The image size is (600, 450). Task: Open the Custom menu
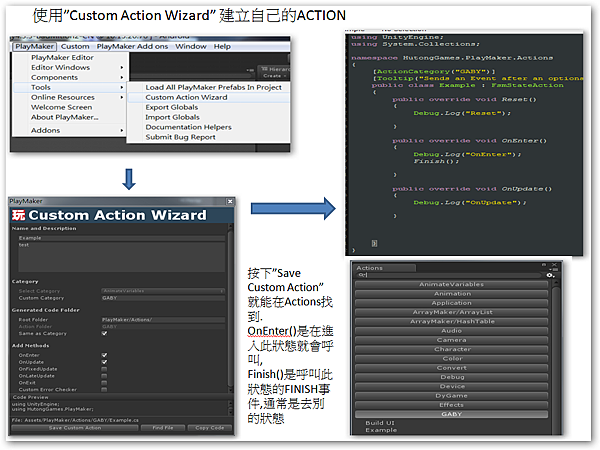75,46
